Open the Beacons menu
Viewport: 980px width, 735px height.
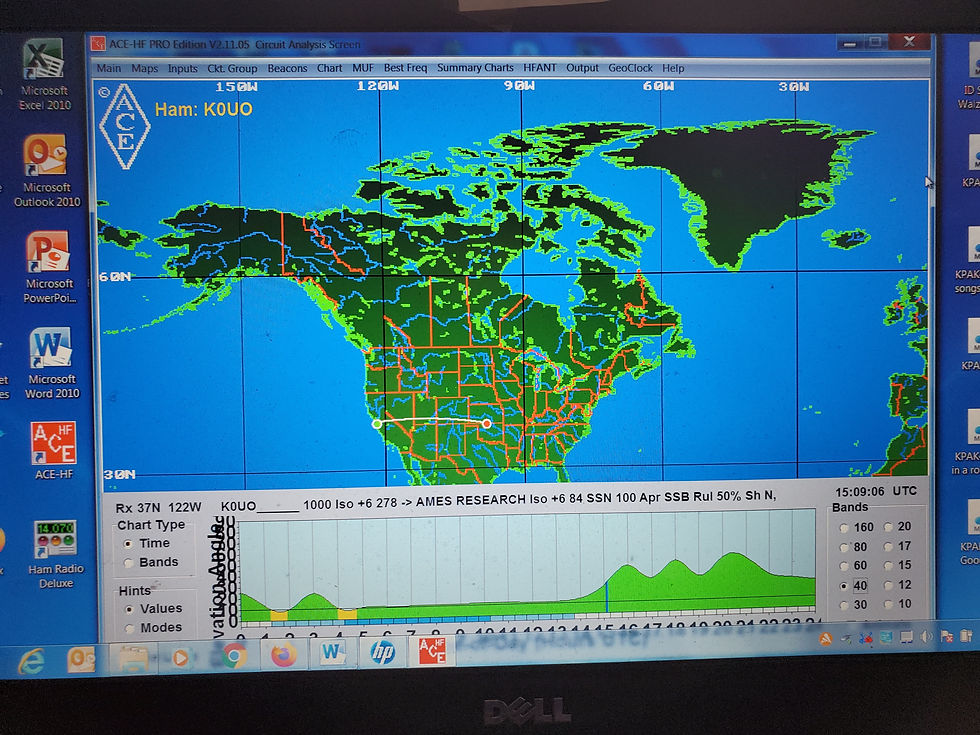[287, 68]
